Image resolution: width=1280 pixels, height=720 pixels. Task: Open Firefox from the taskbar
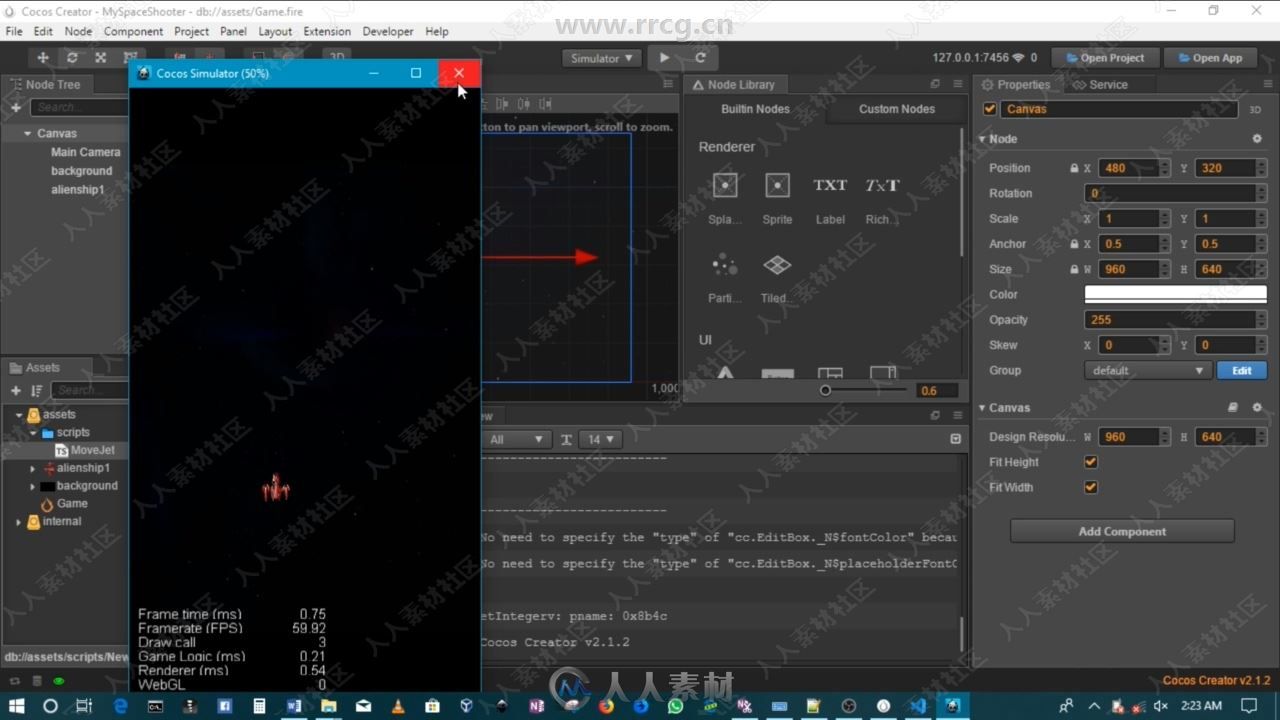click(x=605, y=706)
